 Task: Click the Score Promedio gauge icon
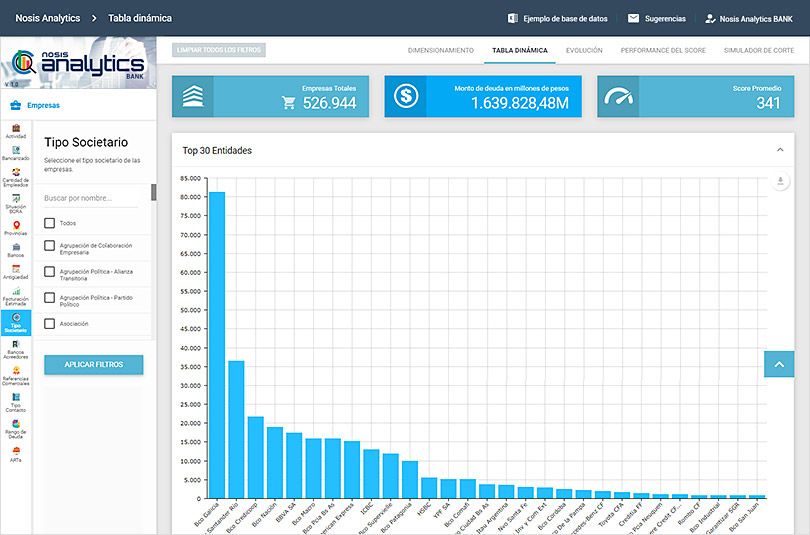[618, 97]
